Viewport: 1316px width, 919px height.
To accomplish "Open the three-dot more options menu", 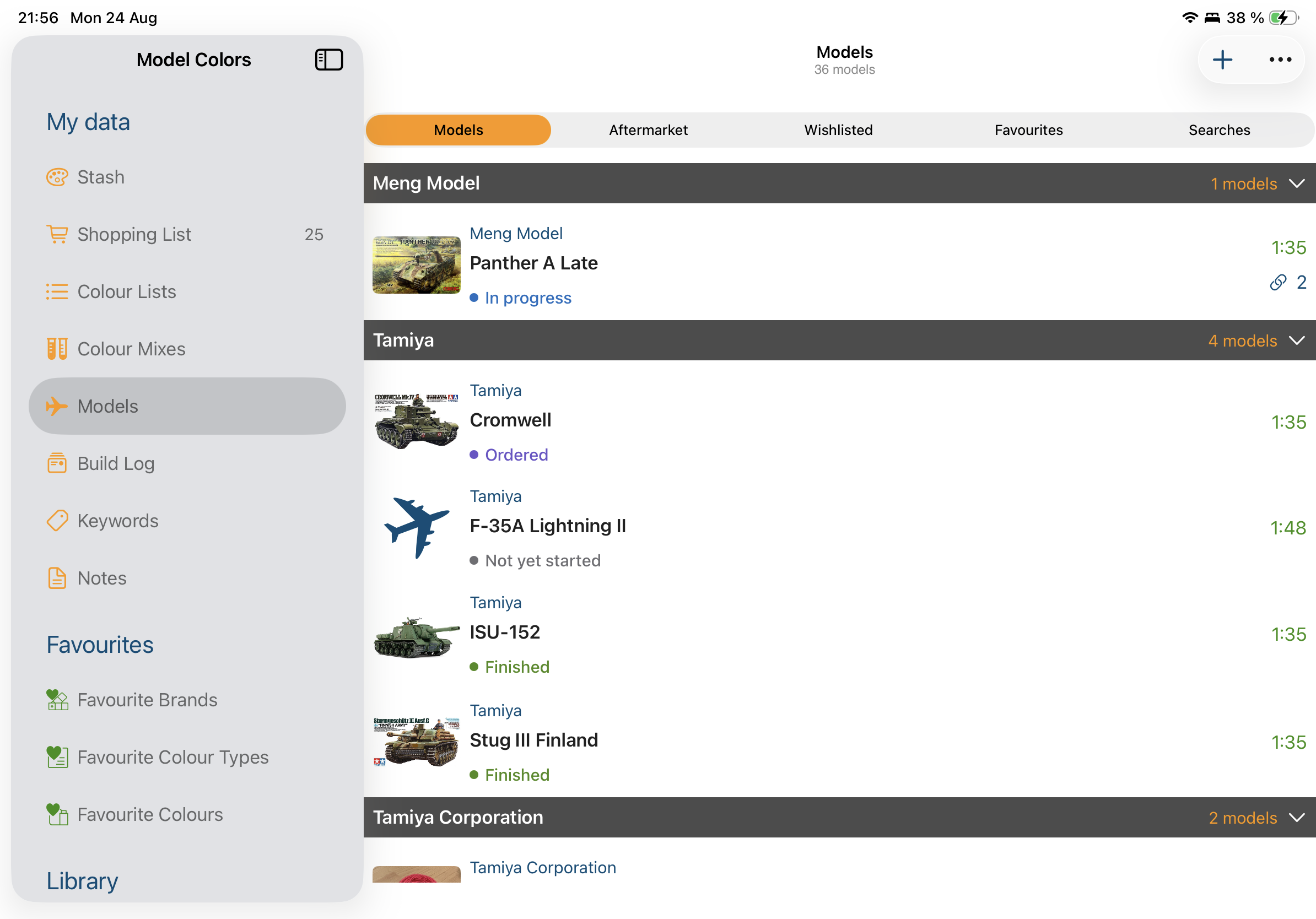I will tap(1280, 60).
